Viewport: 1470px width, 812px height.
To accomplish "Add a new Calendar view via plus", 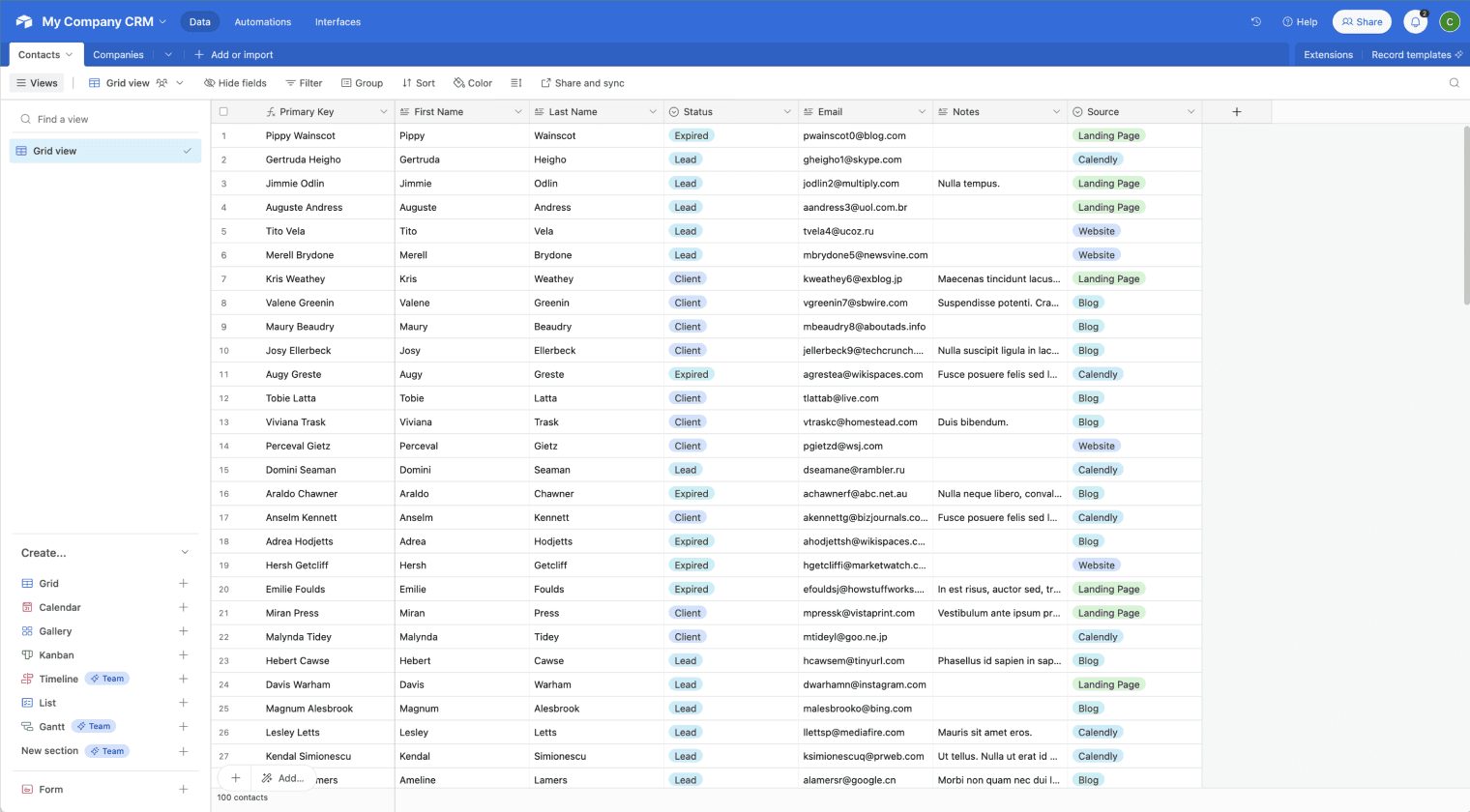I will click(184, 607).
